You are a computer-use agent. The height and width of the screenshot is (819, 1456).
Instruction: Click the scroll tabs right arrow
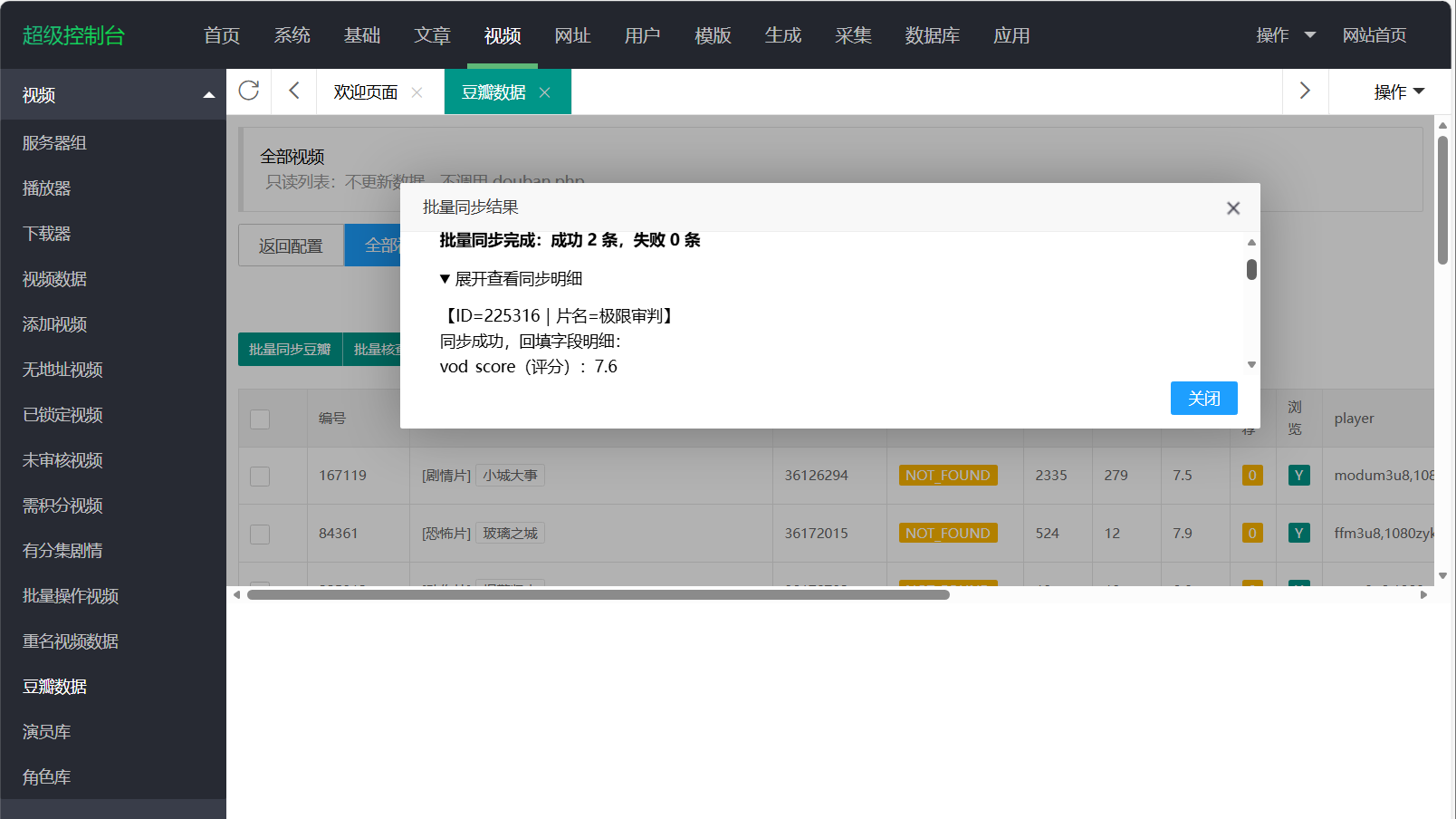[x=1305, y=91]
